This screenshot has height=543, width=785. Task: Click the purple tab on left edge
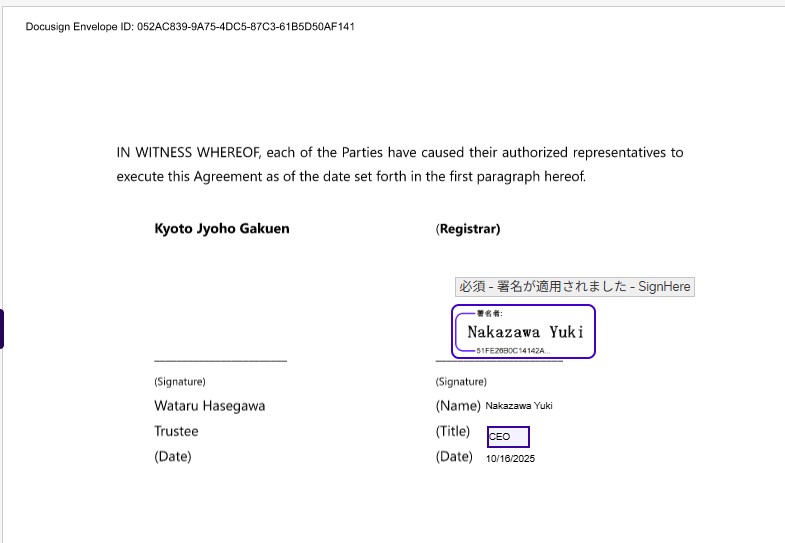tap(2, 329)
